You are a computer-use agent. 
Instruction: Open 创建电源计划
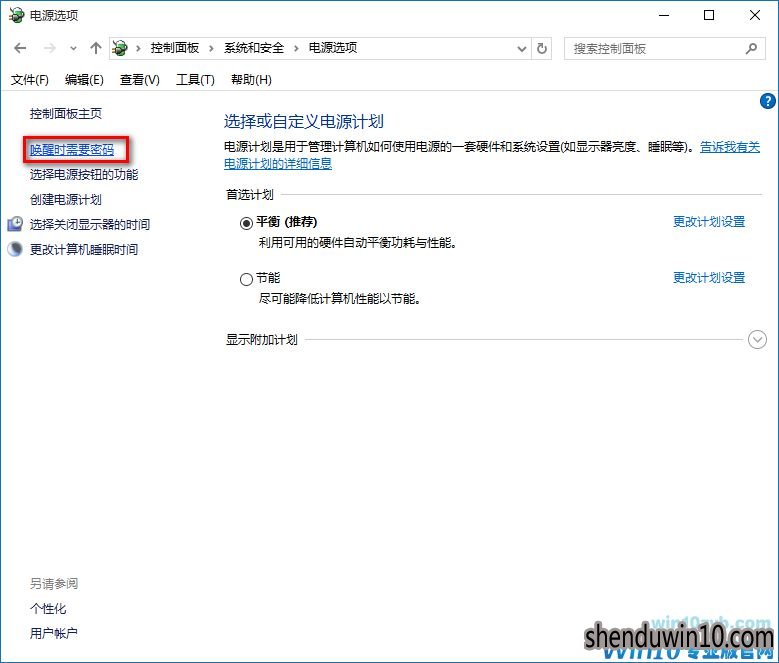pos(66,200)
